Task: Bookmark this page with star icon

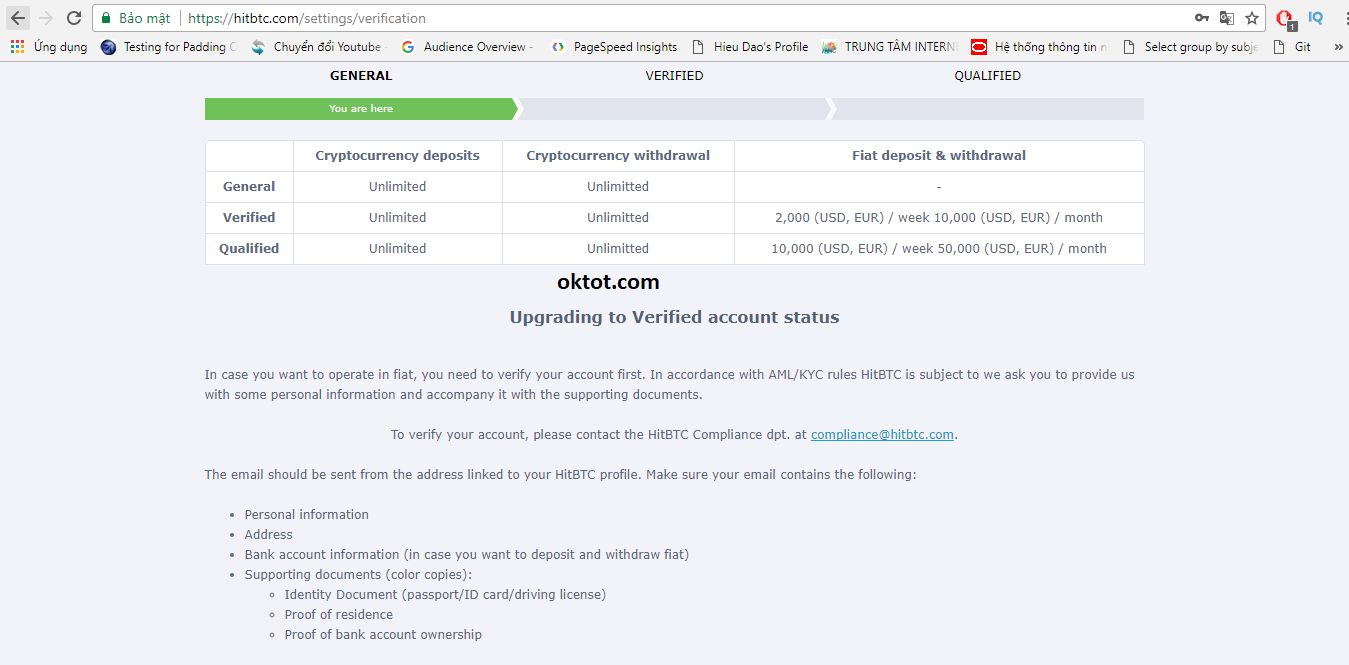Action: pyautogui.click(x=1252, y=18)
